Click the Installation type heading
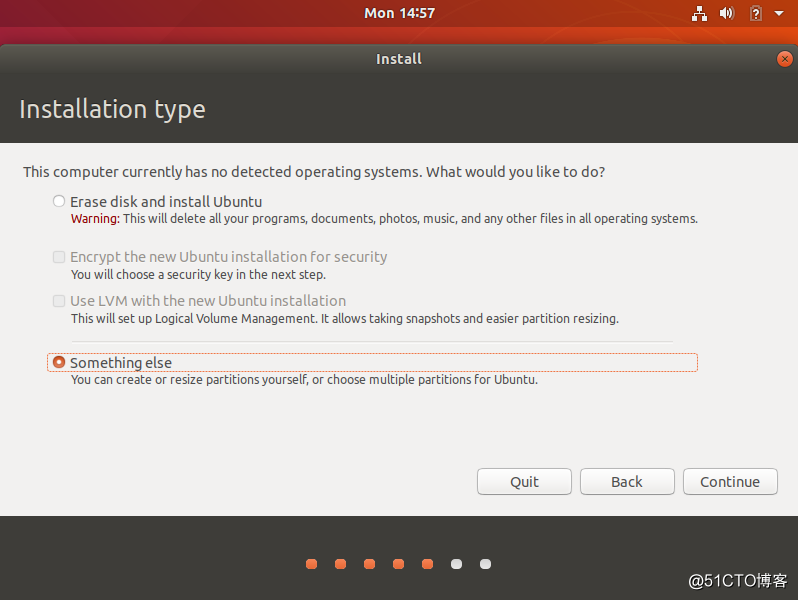The image size is (798, 600). click(x=112, y=109)
